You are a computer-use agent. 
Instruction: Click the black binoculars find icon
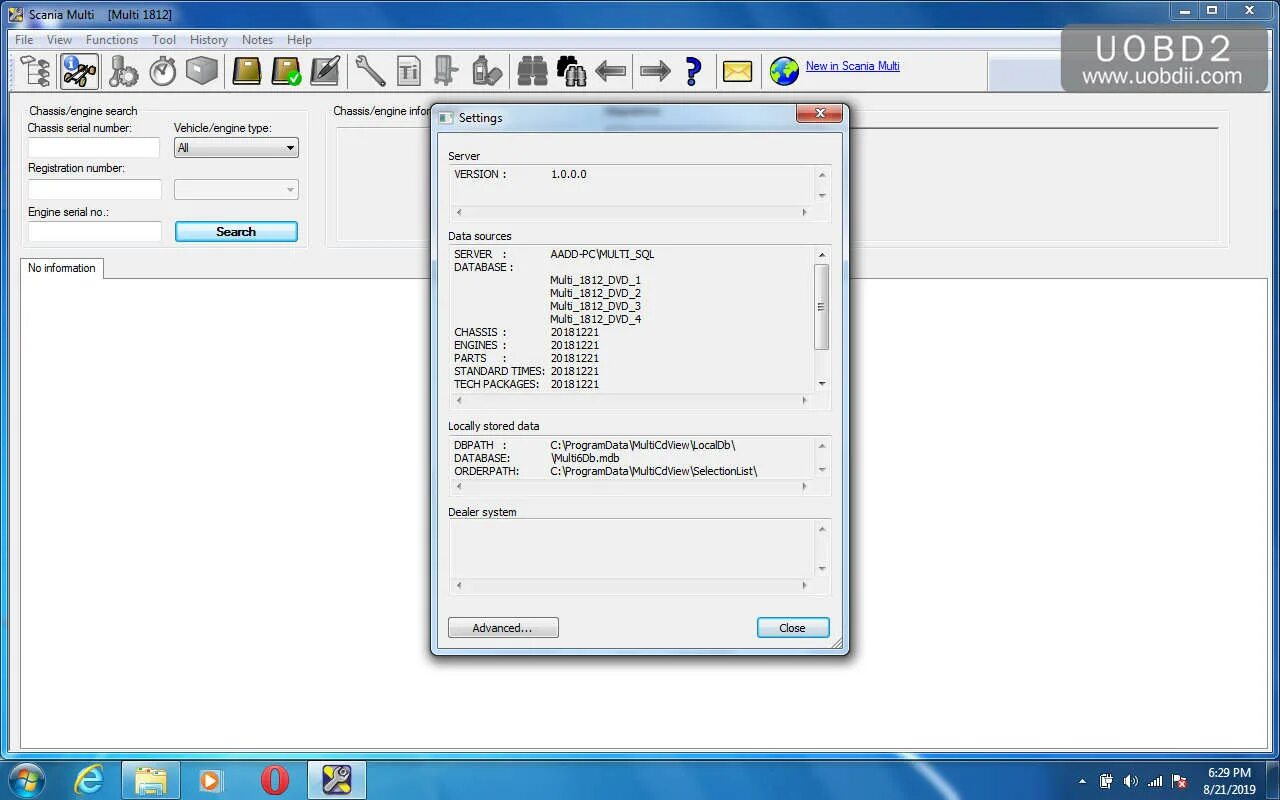click(x=571, y=71)
